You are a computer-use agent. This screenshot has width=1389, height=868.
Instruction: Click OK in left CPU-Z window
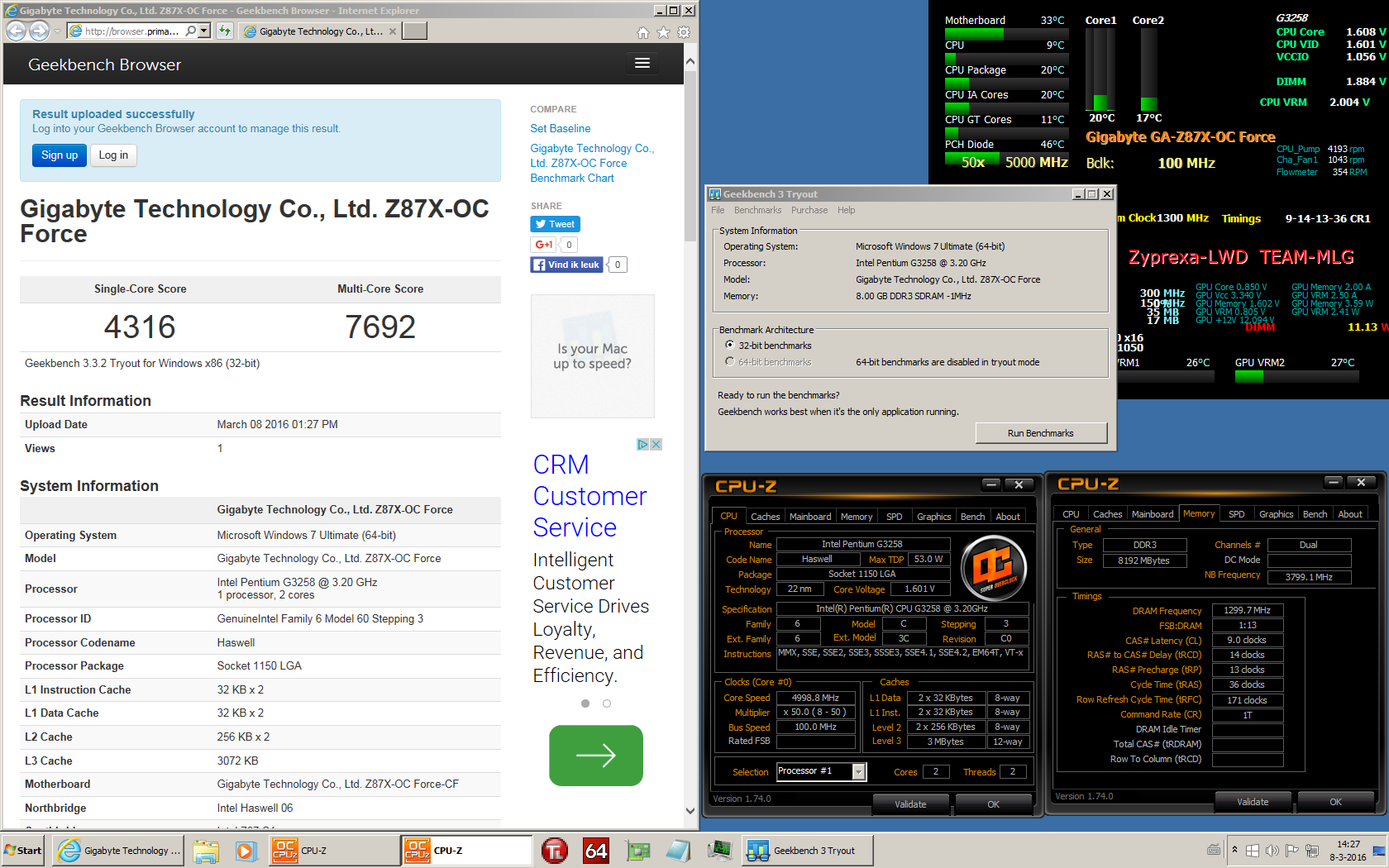click(993, 804)
